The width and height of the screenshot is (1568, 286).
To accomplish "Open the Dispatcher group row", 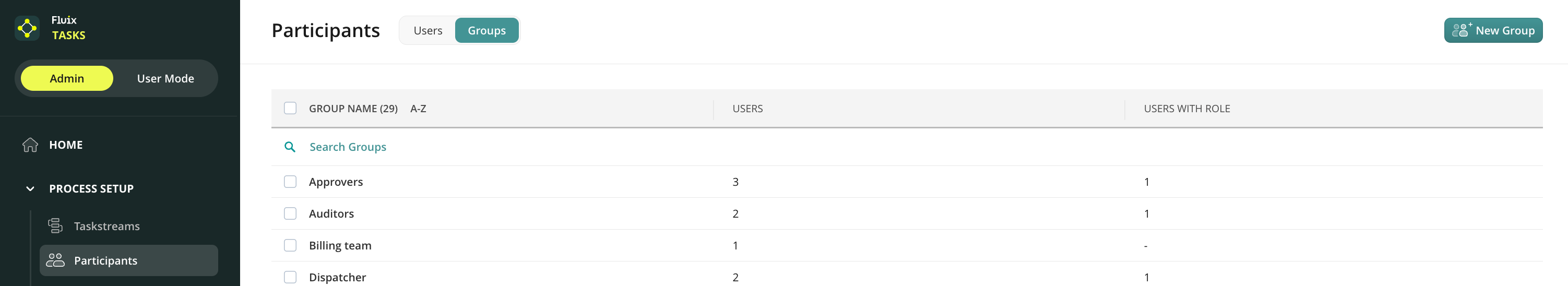I will tap(337, 278).
